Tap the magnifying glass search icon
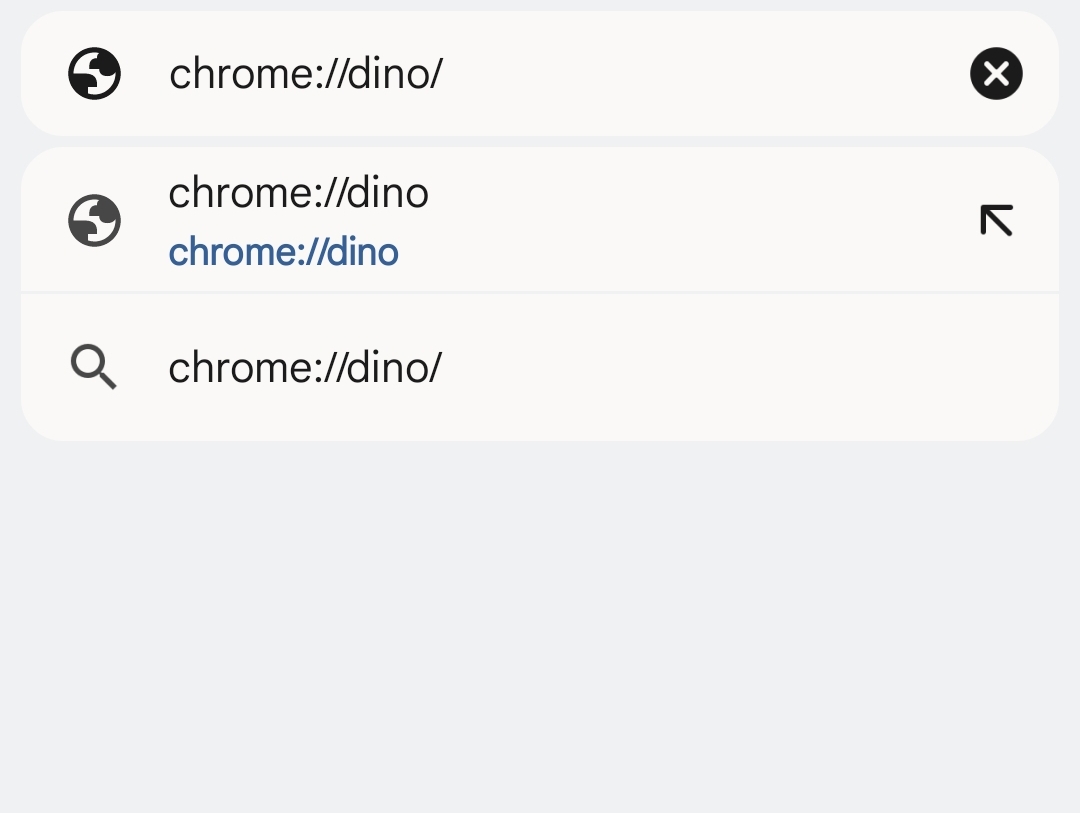Viewport: 1080px width, 813px height. pyautogui.click(x=94, y=367)
